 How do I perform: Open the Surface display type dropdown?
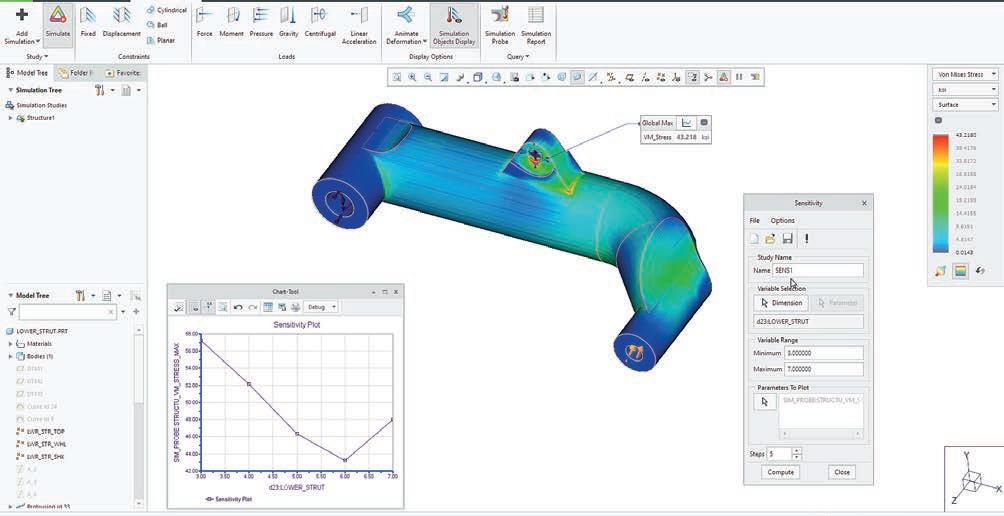point(966,104)
